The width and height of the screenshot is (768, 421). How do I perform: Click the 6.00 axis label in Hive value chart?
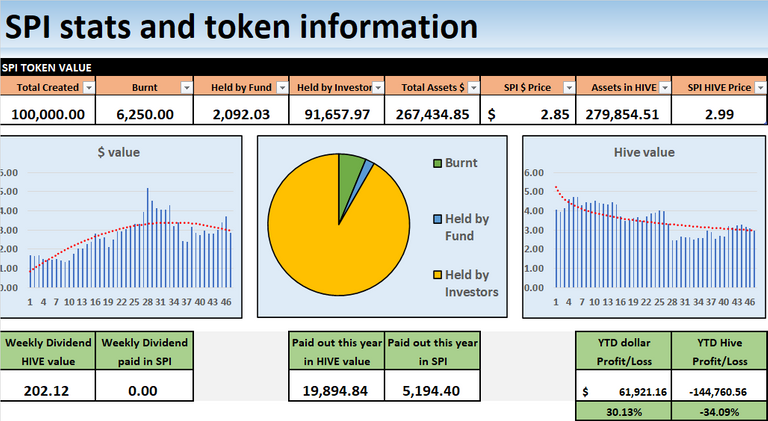(534, 173)
